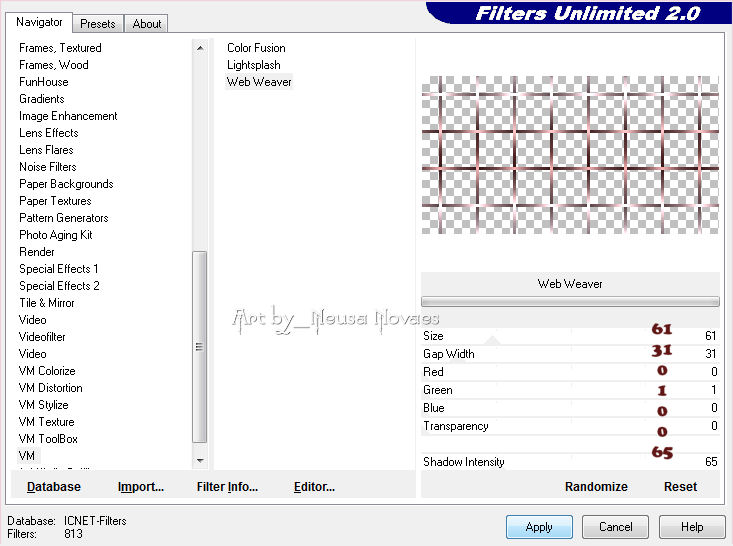Select the Web Weaver filter

tap(259, 82)
